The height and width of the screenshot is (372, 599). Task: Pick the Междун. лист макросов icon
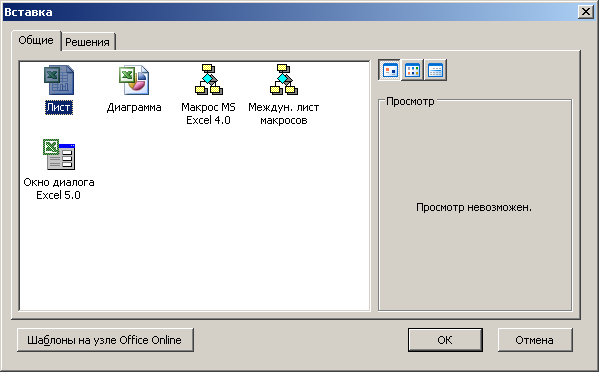pos(283,79)
